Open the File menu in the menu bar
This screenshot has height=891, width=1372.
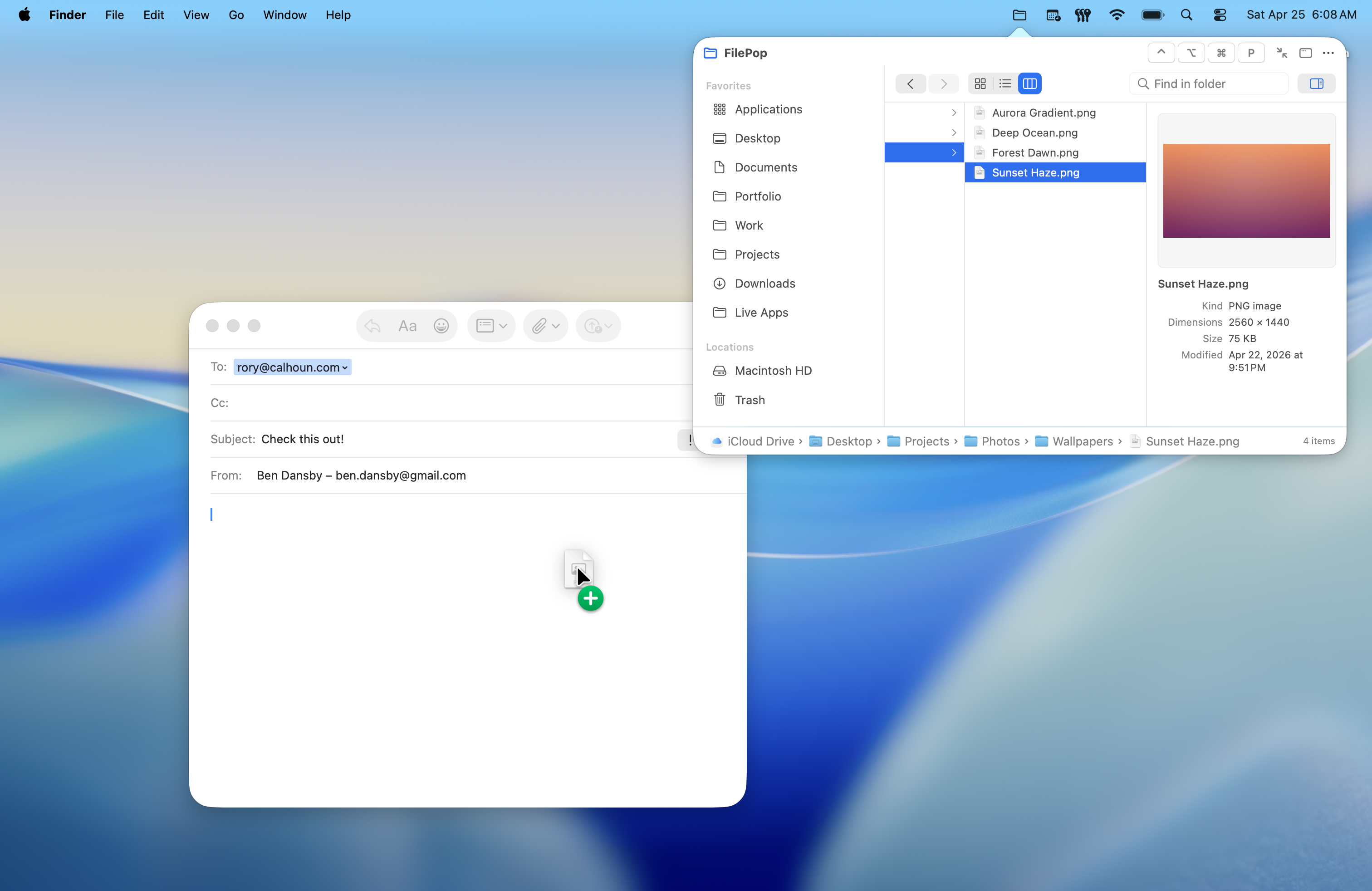point(114,15)
